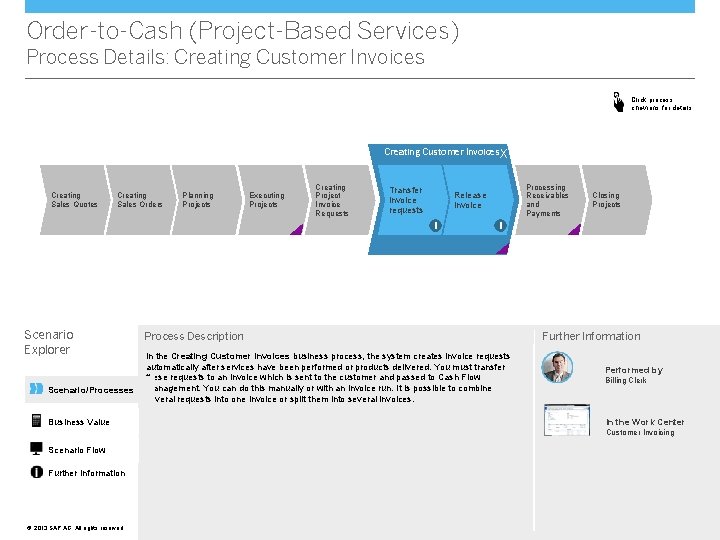The height and width of the screenshot is (540, 720).
Task: Select the Creating Sales Quotes chevron
Action: tap(75, 200)
